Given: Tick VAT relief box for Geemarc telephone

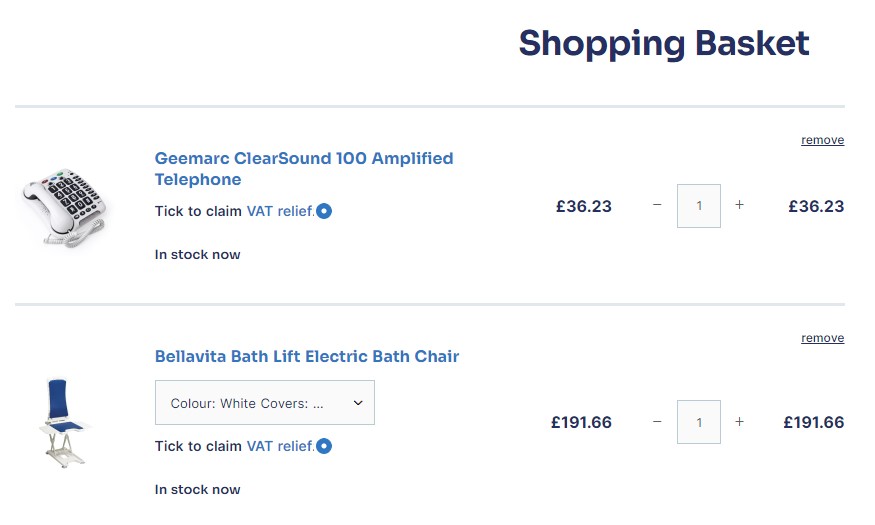Looking at the screenshot, I should pos(324,211).
